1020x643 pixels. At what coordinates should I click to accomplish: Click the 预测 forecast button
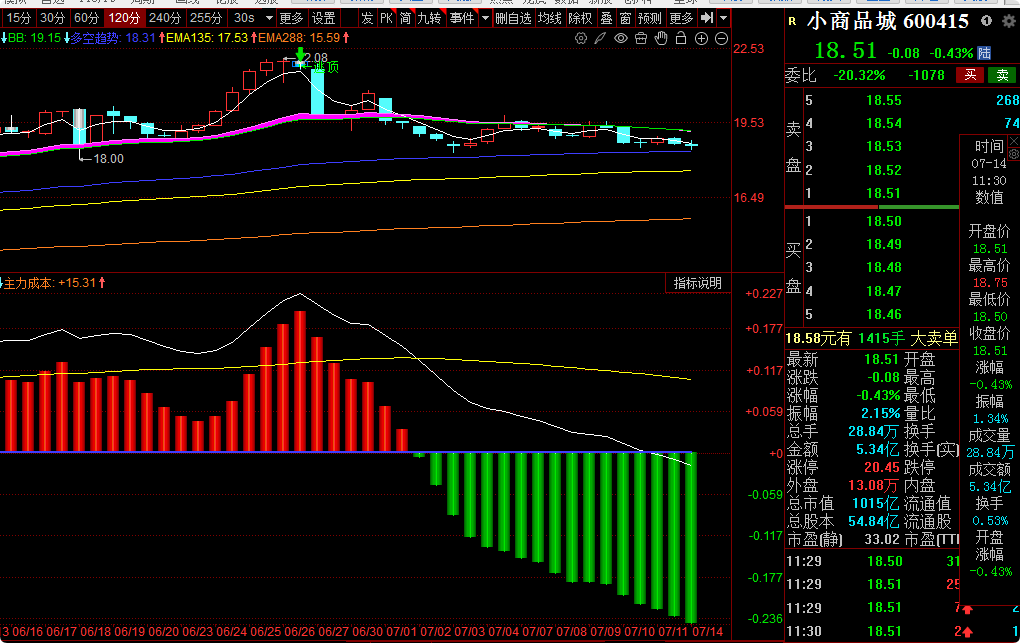click(x=649, y=18)
